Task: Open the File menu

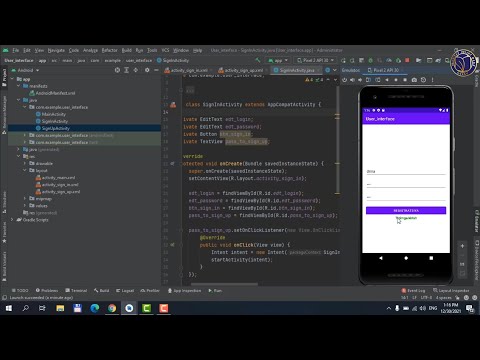Action: (x=16, y=50)
